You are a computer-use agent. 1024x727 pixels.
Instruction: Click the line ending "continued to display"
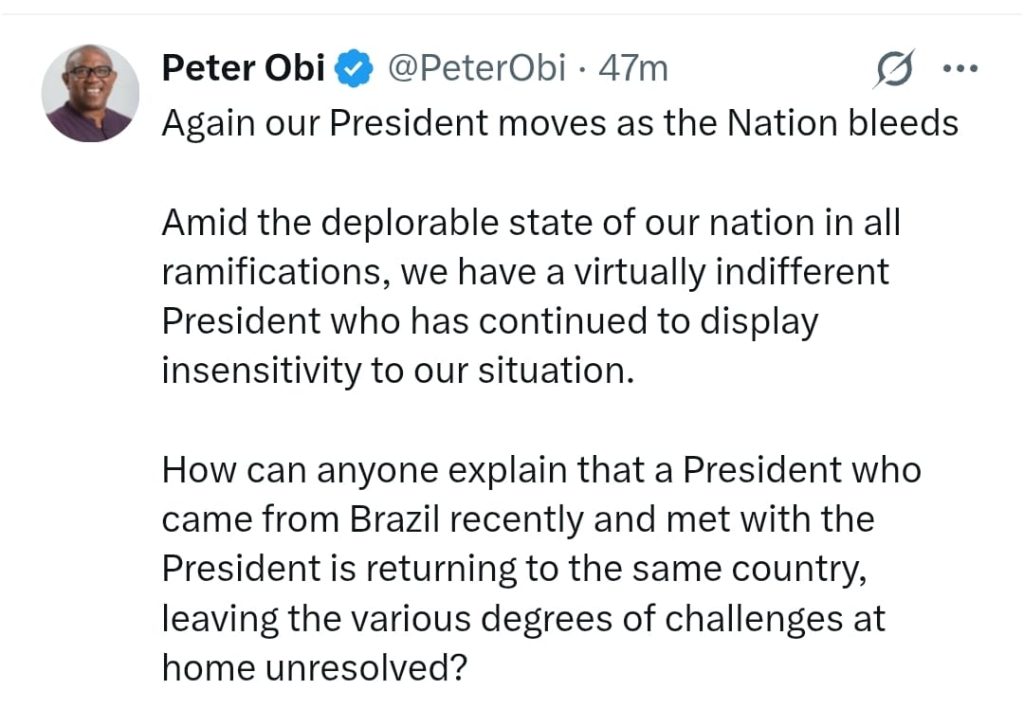490,322
